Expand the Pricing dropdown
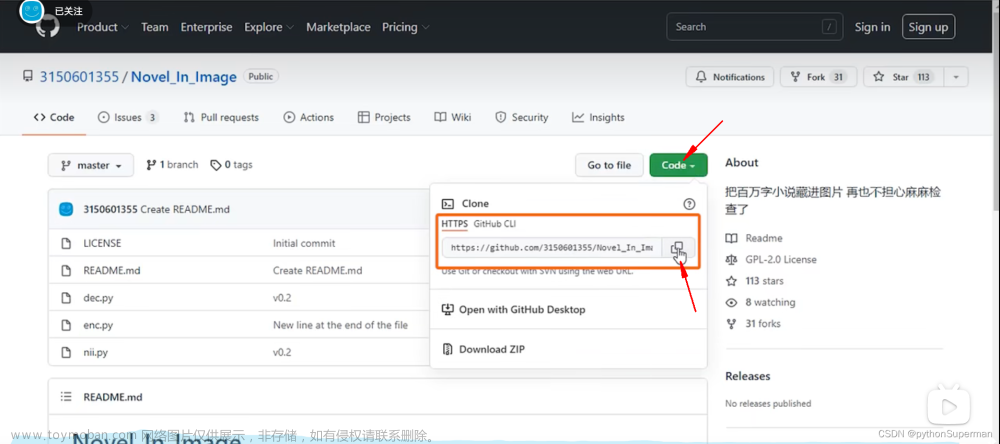This screenshot has height=444, width=1000. (406, 27)
